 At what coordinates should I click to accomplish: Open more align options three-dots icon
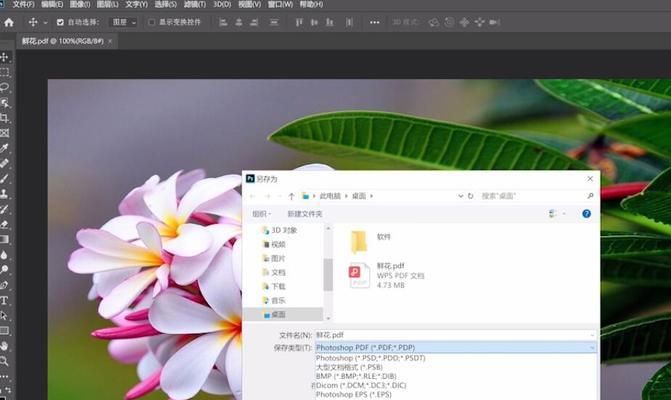coord(374,22)
